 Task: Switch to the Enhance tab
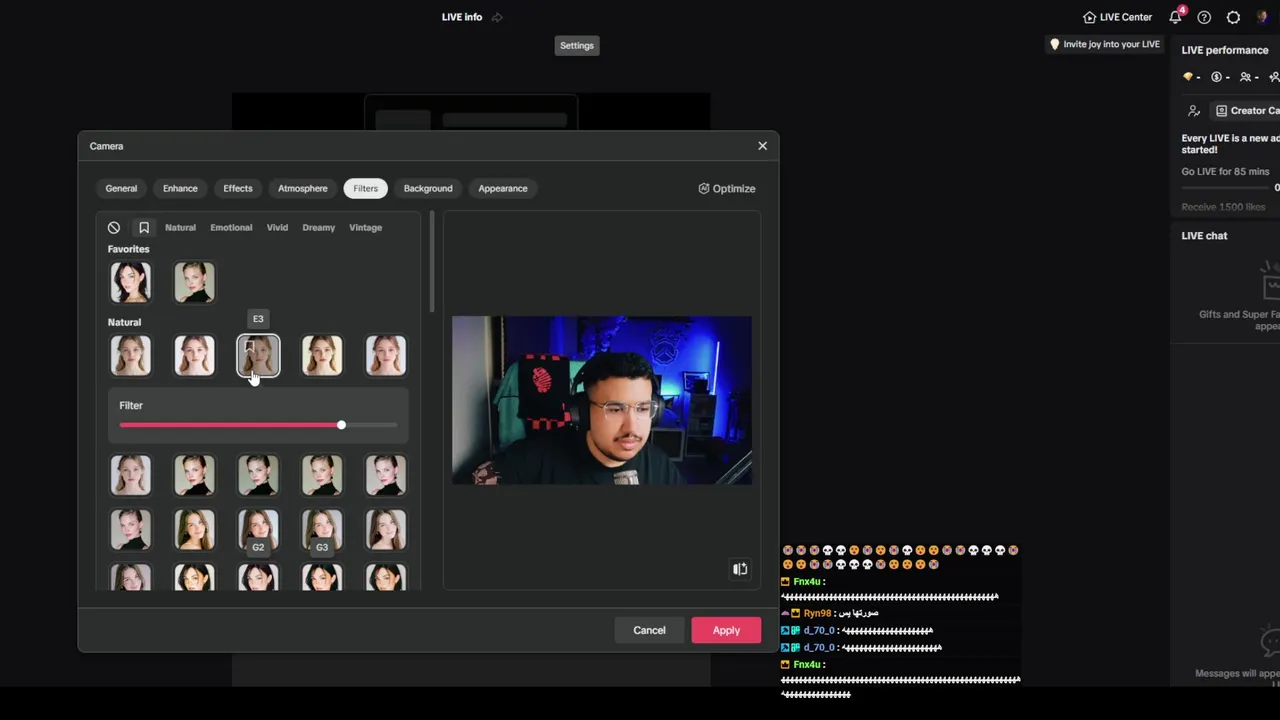point(180,188)
